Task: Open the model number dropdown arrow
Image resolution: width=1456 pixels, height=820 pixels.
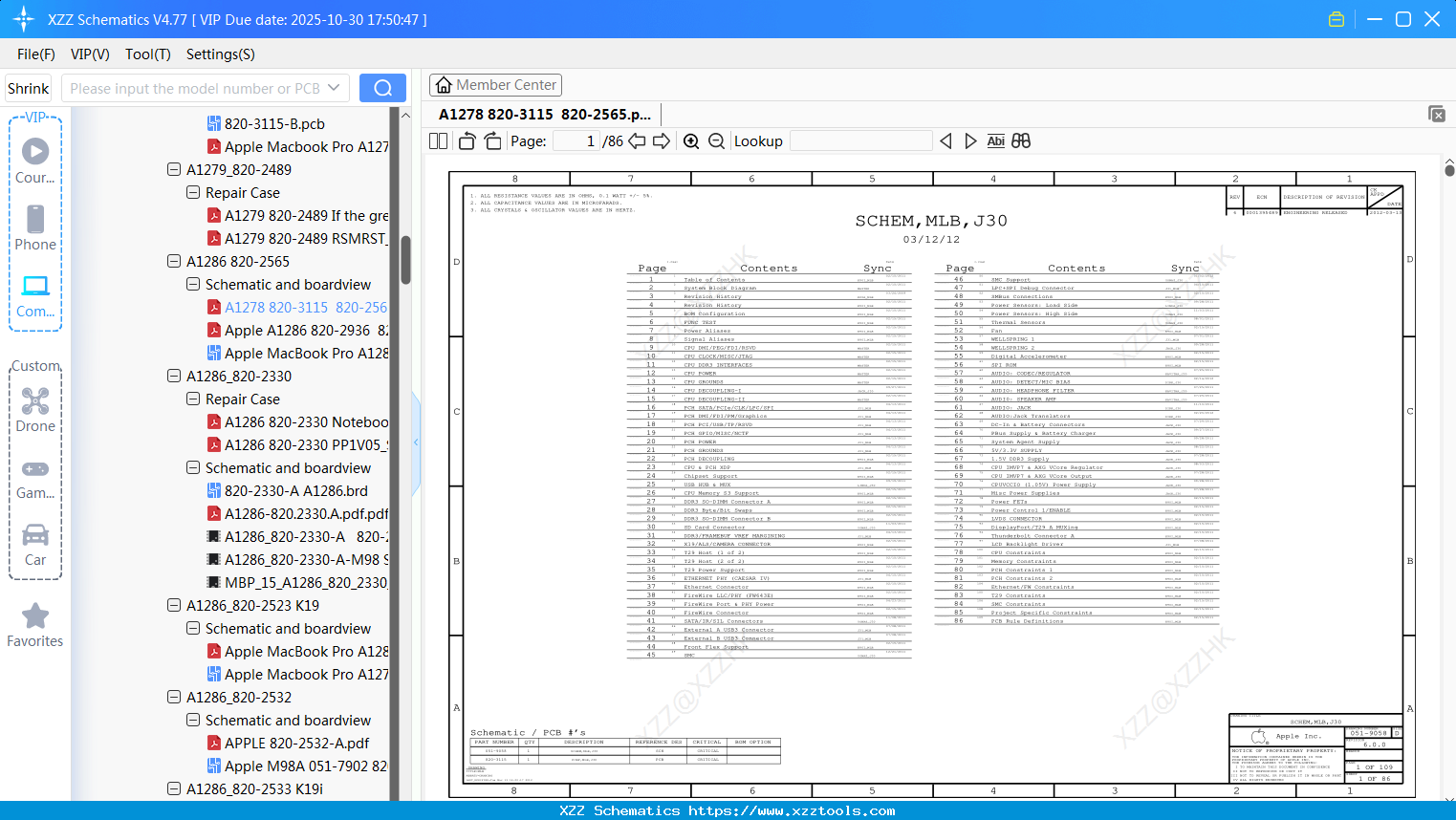Action: tap(334, 88)
